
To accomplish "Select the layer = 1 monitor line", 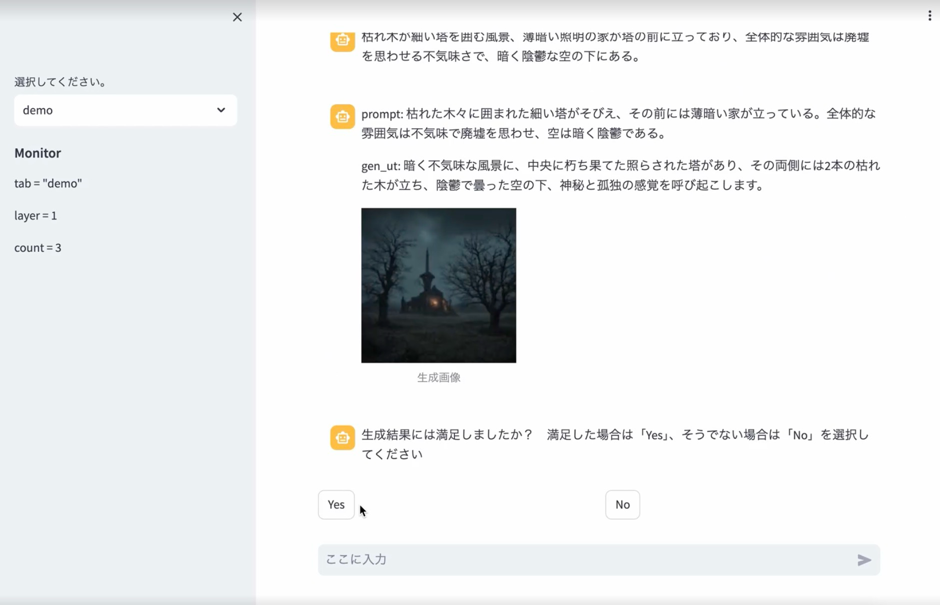I will point(36,216).
